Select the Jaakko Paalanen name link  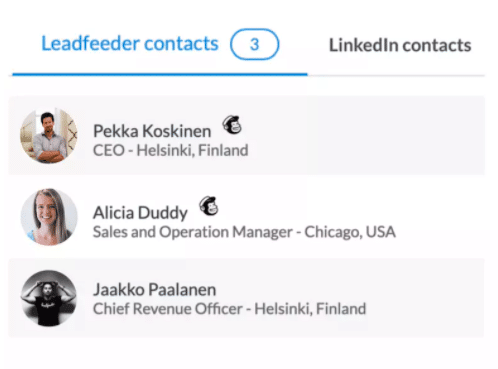click(x=154, y=289)
